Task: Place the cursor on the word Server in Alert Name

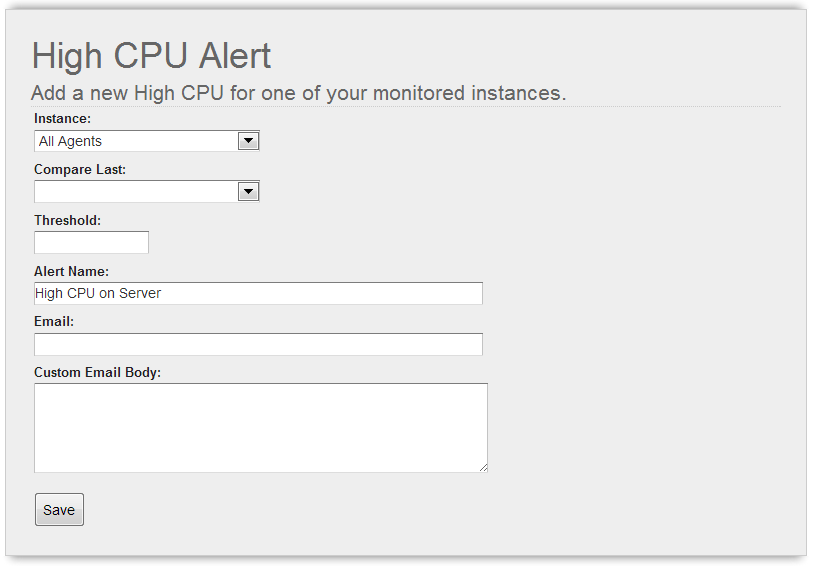Action: [140, 294]
